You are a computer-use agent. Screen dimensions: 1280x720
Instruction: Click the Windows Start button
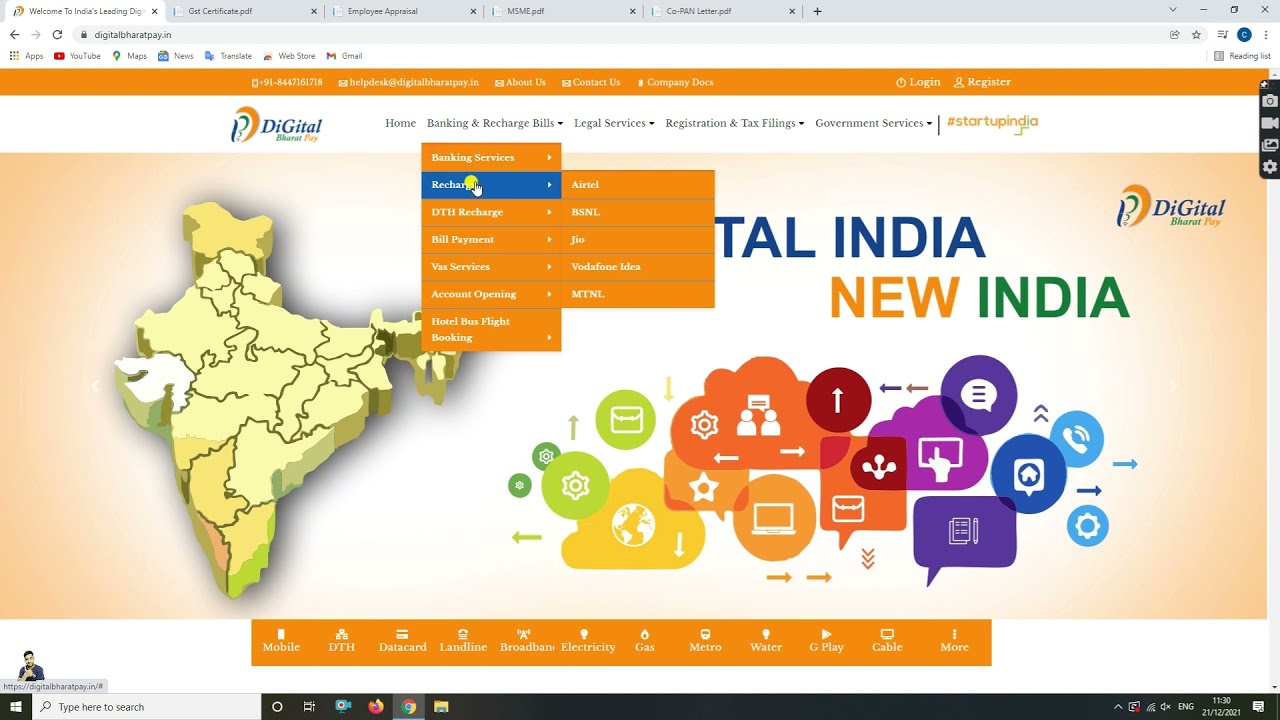(16, 707)
